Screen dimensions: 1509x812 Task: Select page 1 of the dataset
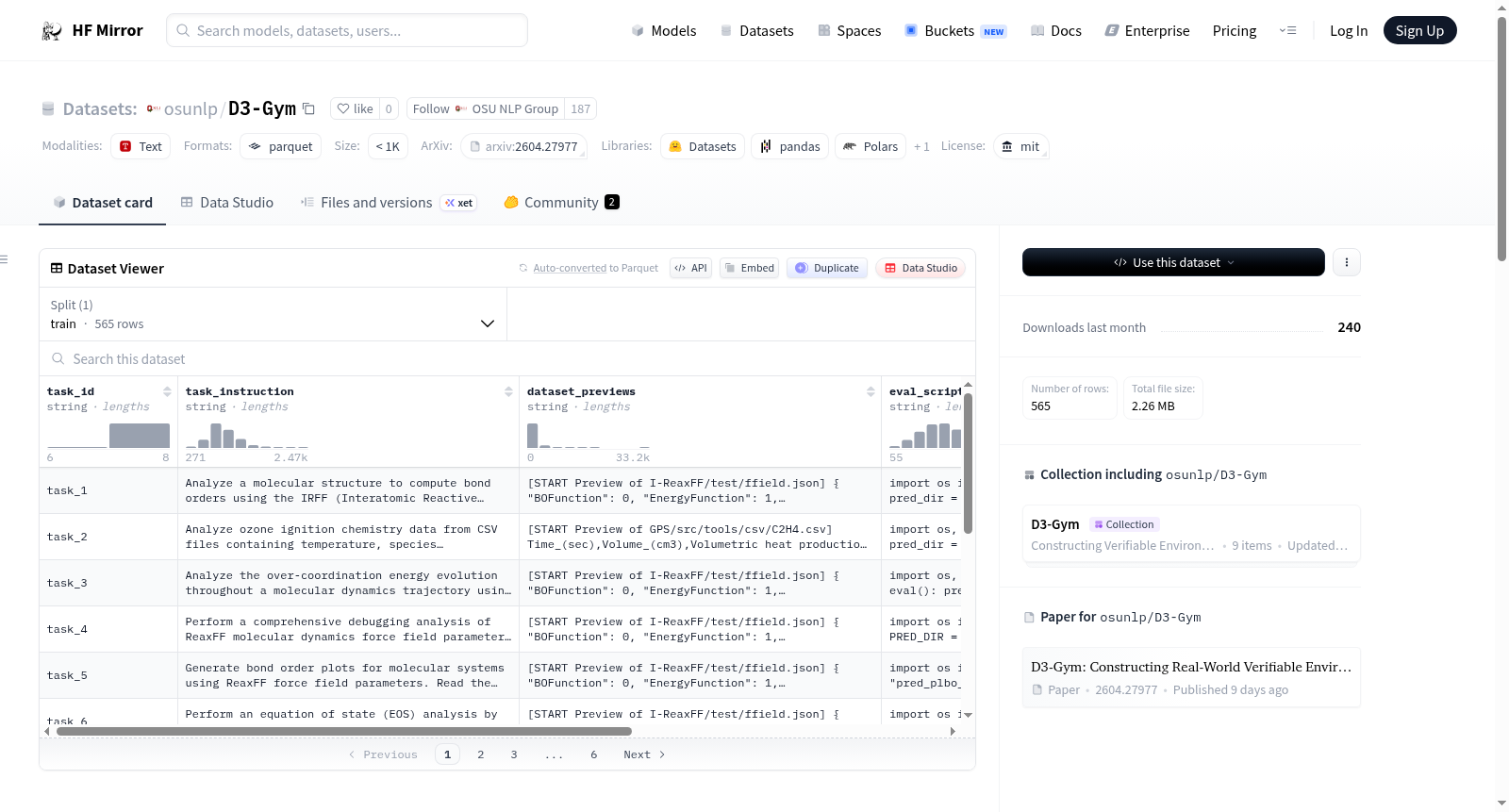click(x=447, y=754)
